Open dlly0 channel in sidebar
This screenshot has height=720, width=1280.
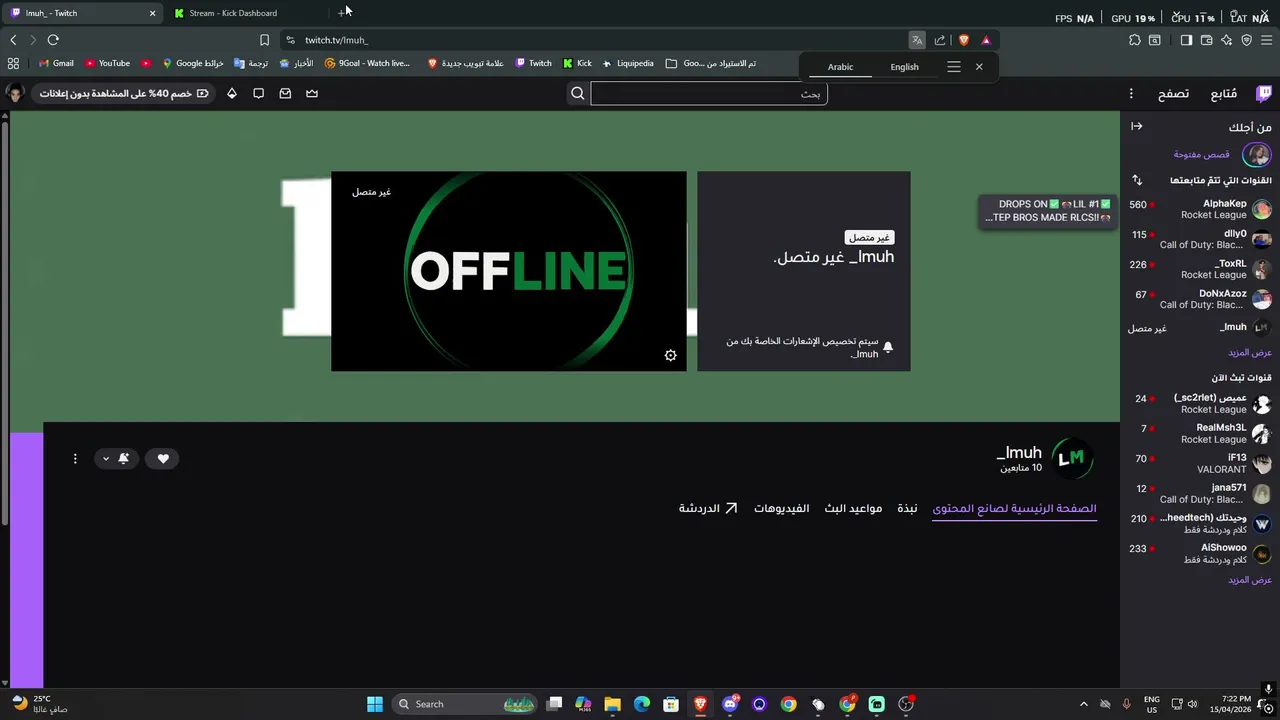pyautogui.click(x=1200, y=239)
